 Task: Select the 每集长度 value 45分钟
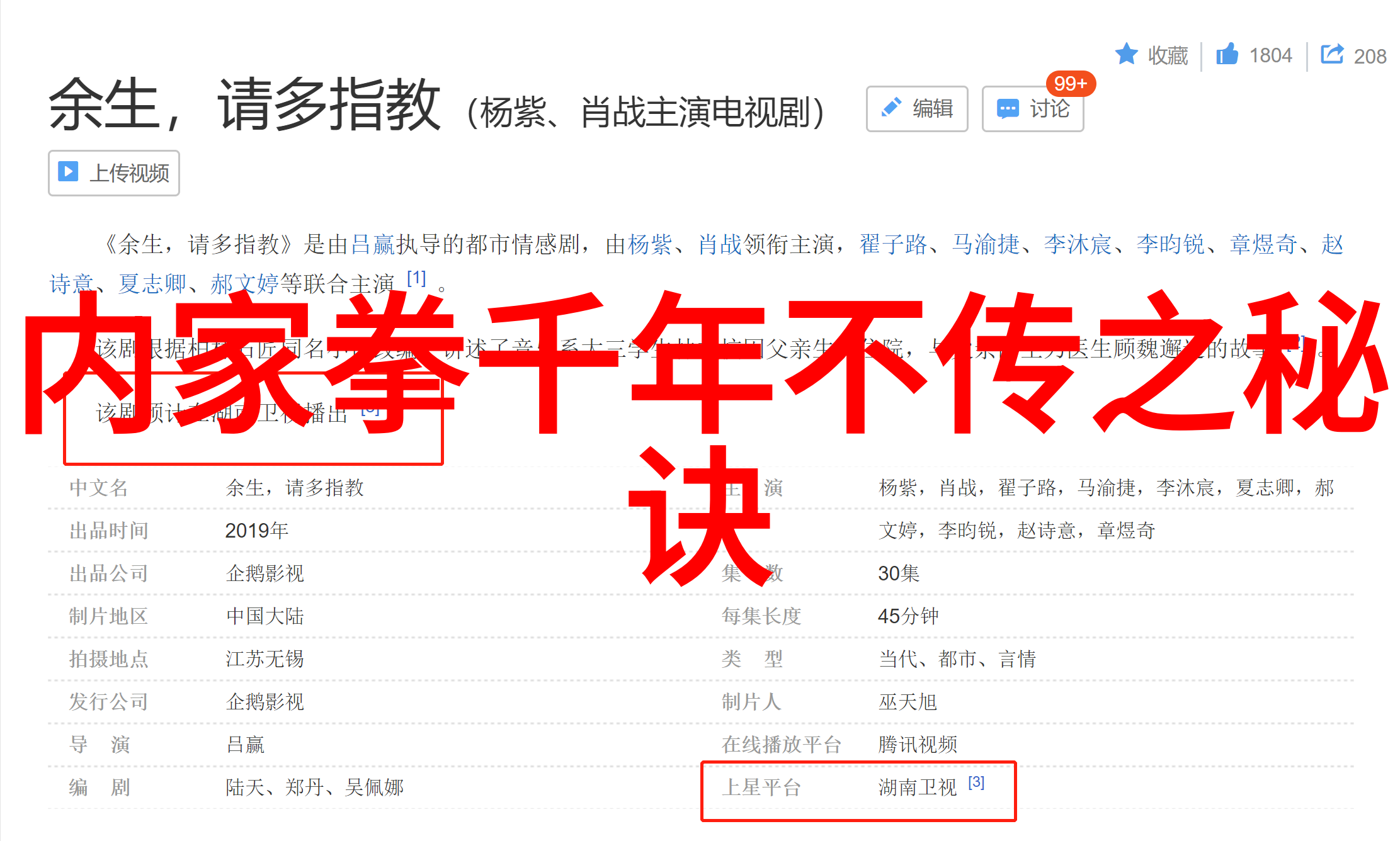click(x=908, y=616)
